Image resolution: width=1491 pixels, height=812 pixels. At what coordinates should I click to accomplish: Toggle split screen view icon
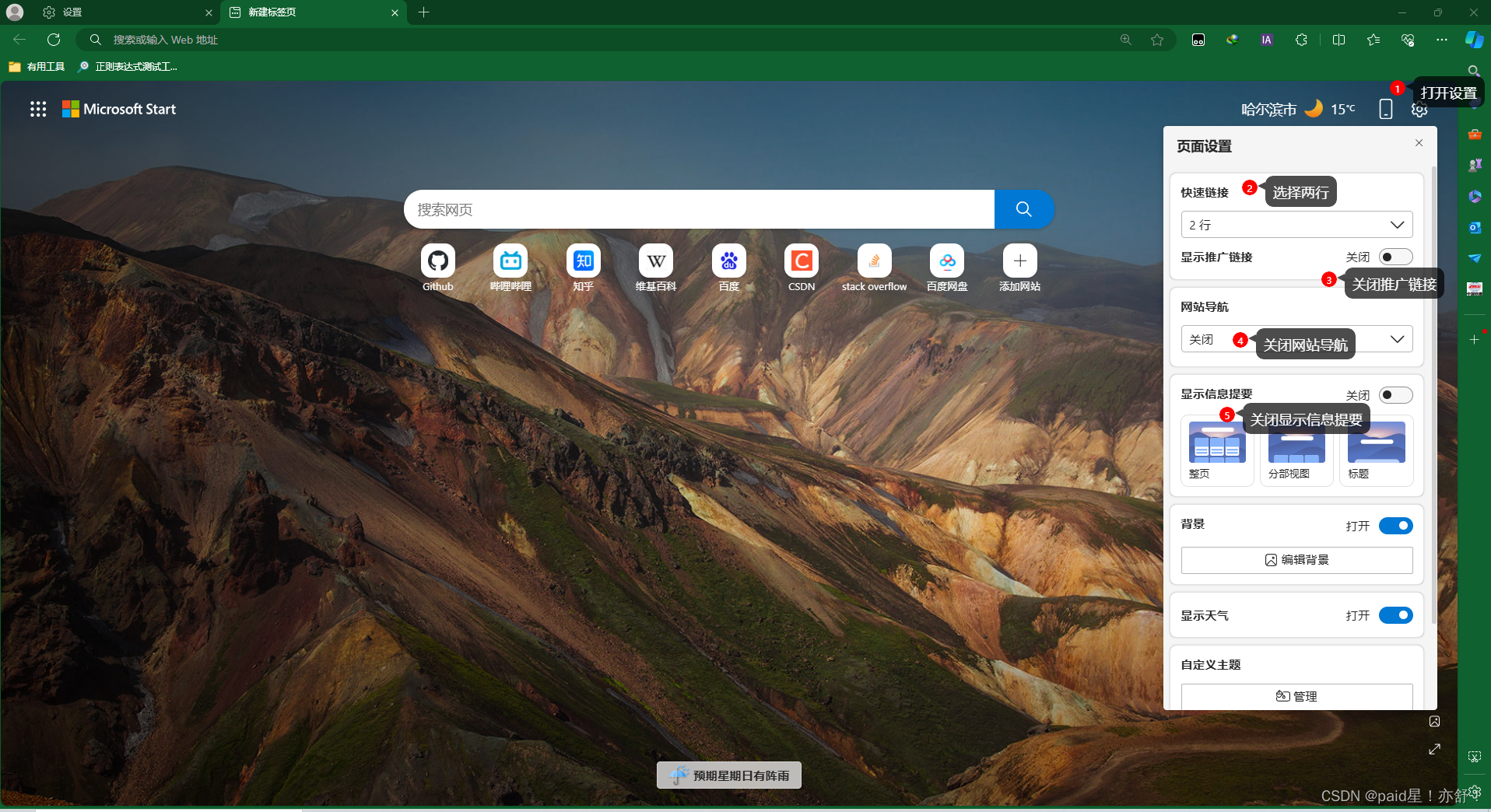coord(1339,40)
